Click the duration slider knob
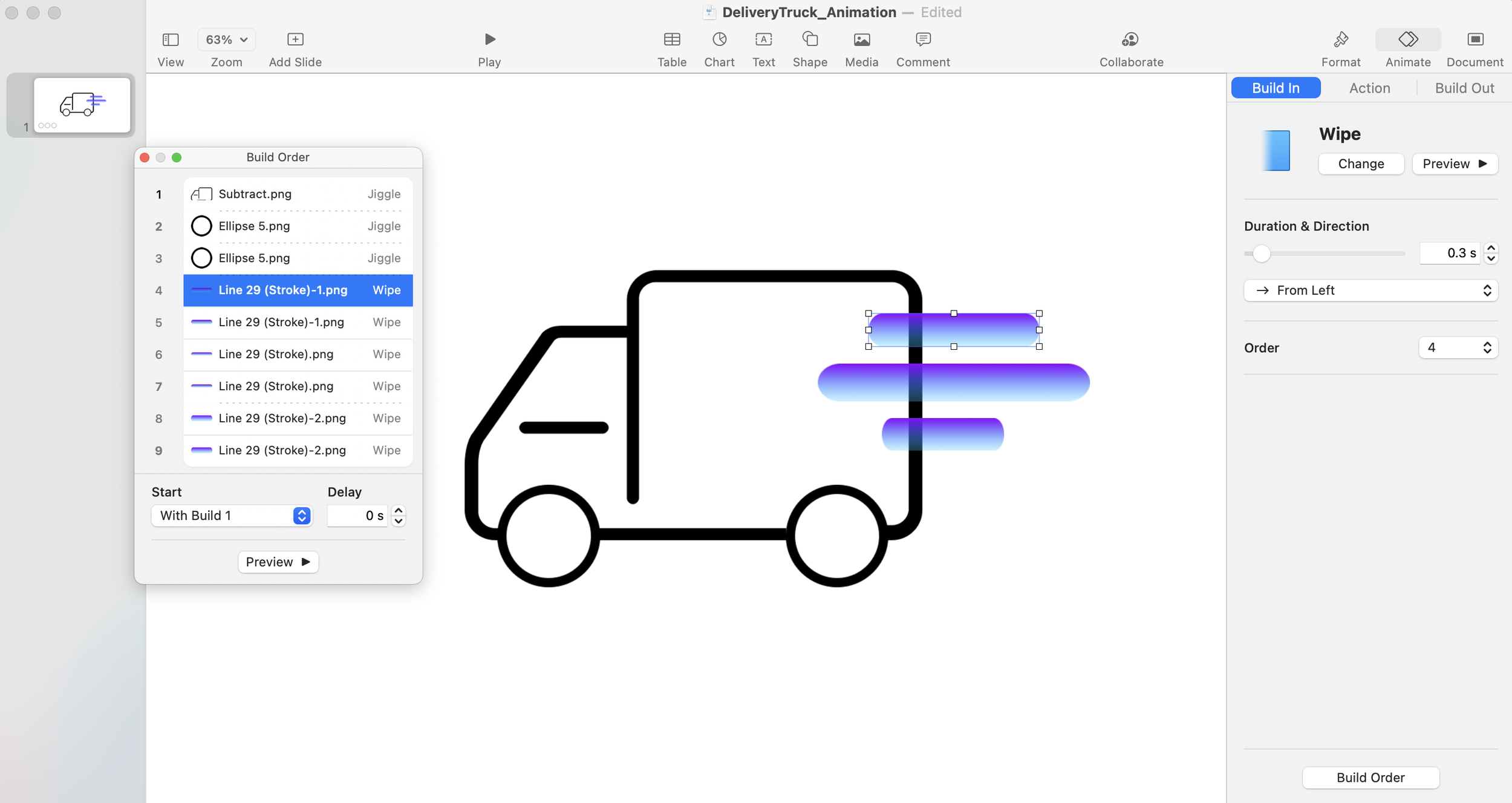This screenshot has width=1512, height=803. point(1261,254)
